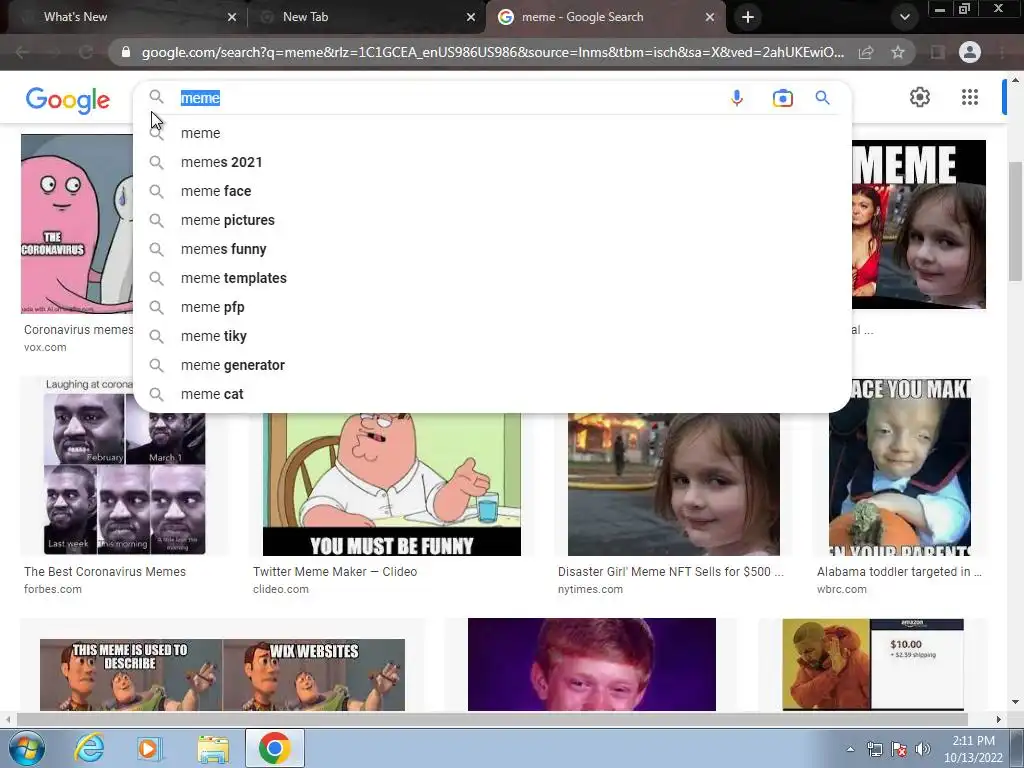Select the meme - Google Search tab

point(605,17)
